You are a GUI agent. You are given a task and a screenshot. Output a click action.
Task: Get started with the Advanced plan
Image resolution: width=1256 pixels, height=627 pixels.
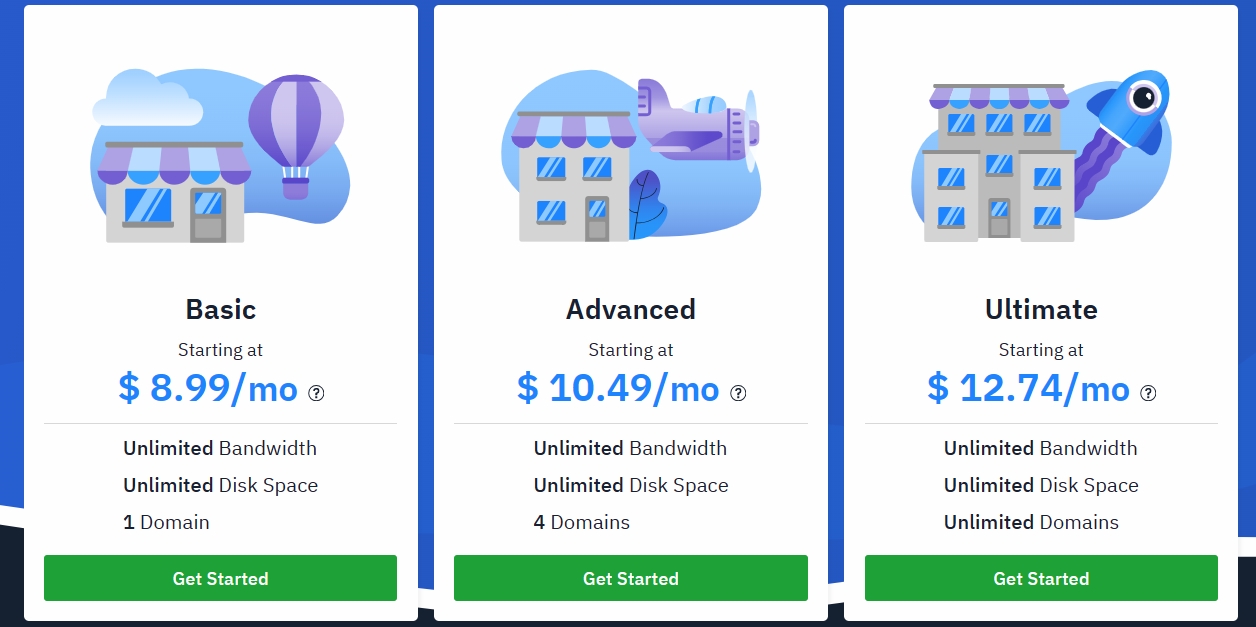631,578
